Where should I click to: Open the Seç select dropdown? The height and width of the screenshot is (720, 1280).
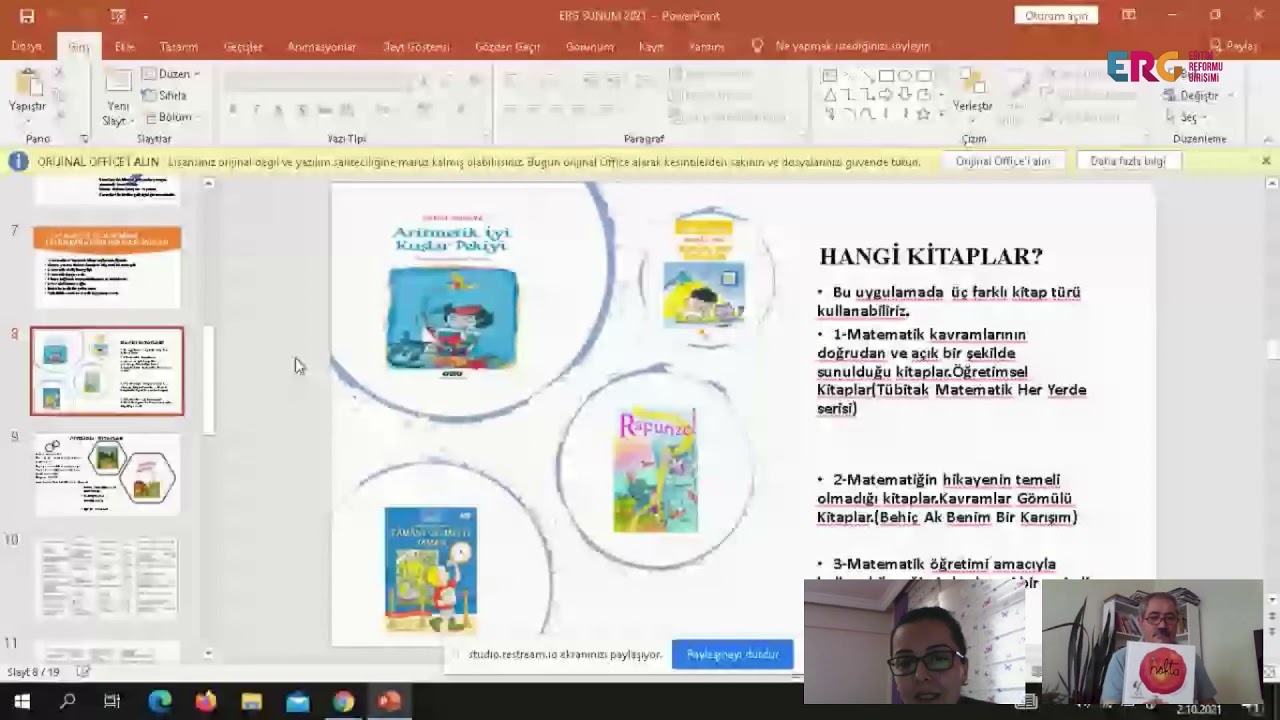click(1187, 117)
